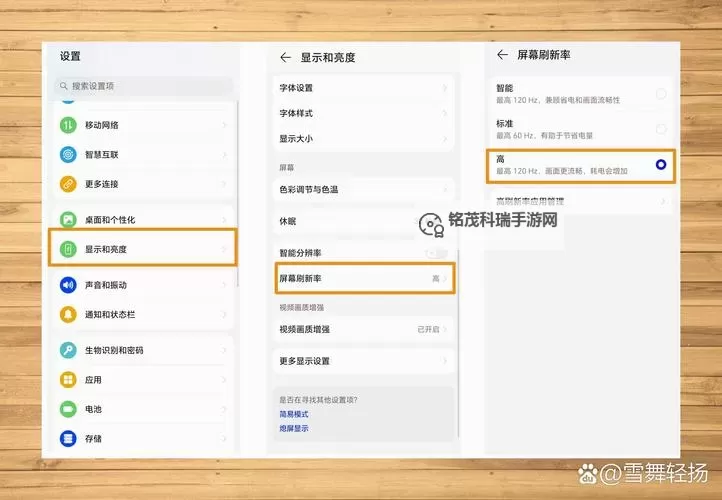Click the 简易模式 link
This screenshot has height=500, width=722.
point(294,414)
